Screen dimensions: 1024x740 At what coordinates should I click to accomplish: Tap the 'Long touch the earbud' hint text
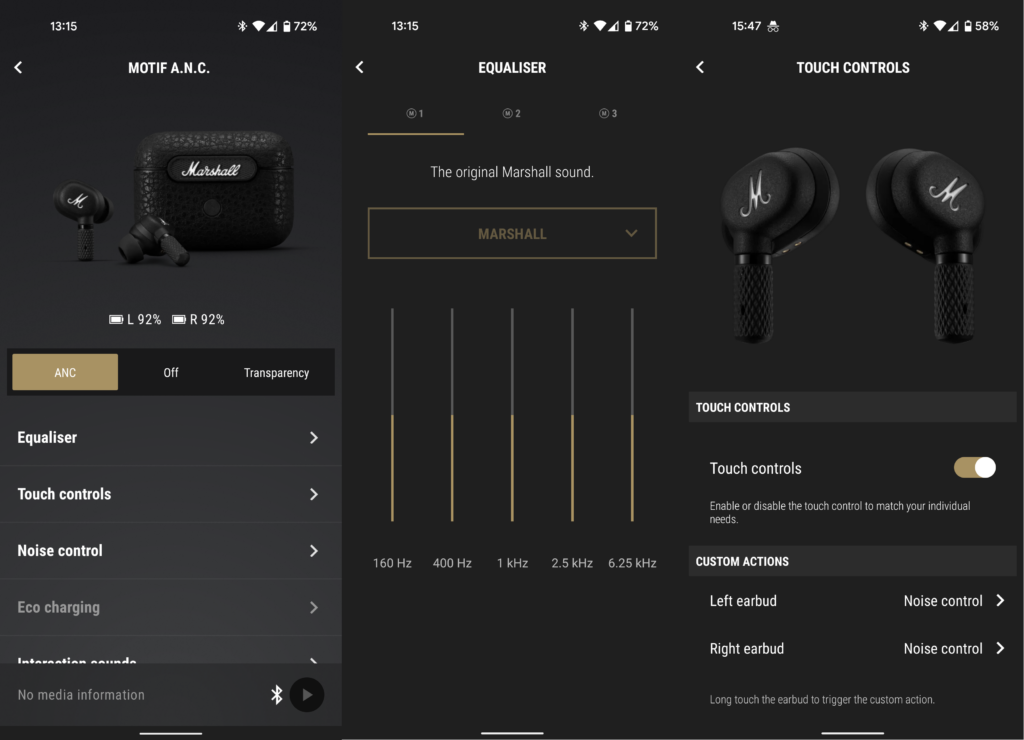822,700
